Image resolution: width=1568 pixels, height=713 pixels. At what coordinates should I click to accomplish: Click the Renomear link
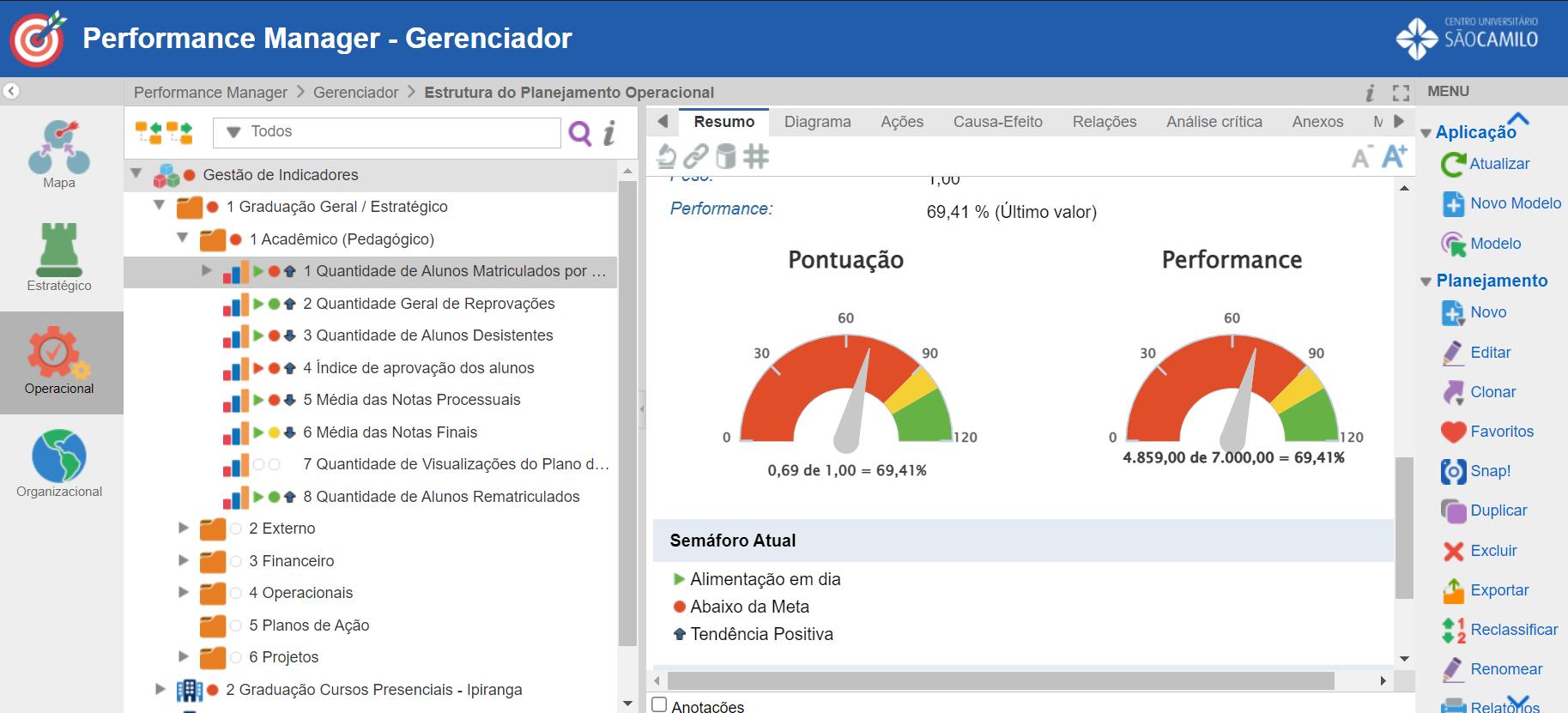pyautogui.click(x=1506, y=669)
